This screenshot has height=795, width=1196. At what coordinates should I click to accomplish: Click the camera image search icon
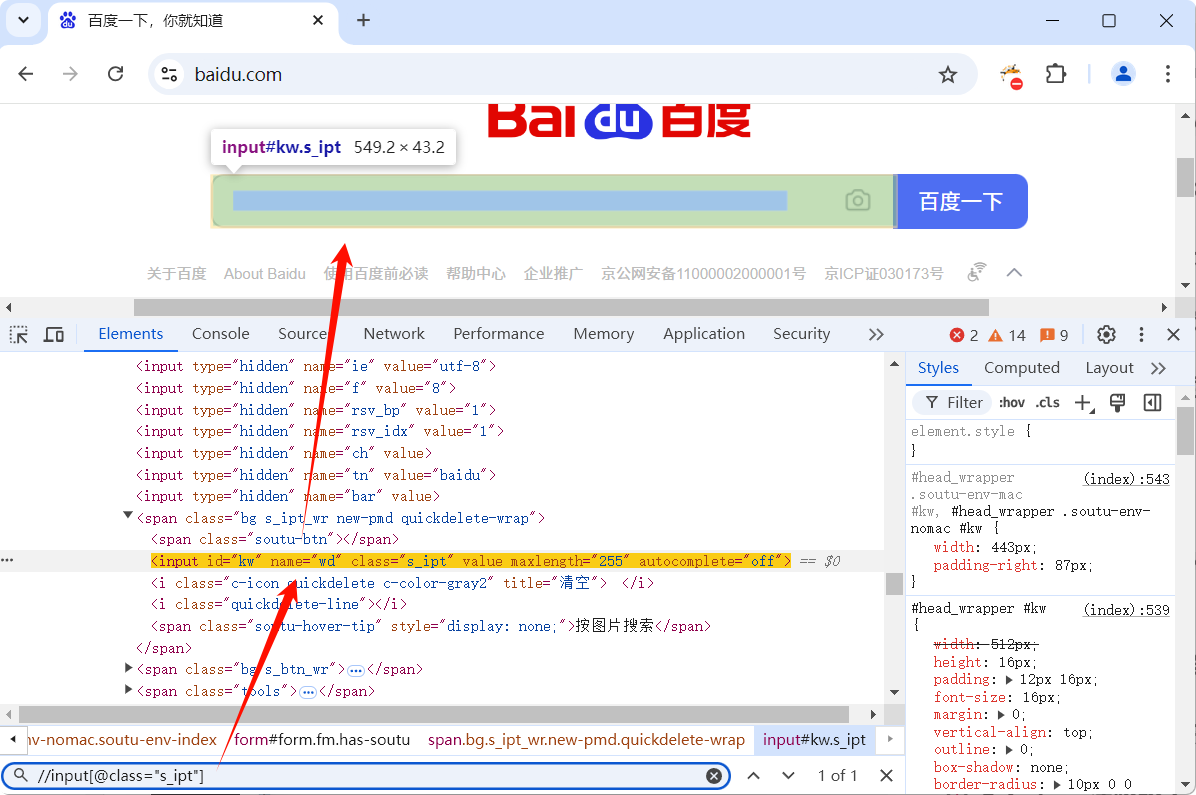tap(858, 201)
